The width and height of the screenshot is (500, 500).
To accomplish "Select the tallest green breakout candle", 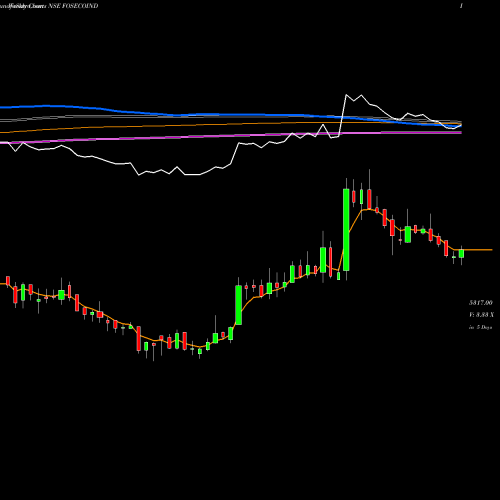I will [346, 230].
